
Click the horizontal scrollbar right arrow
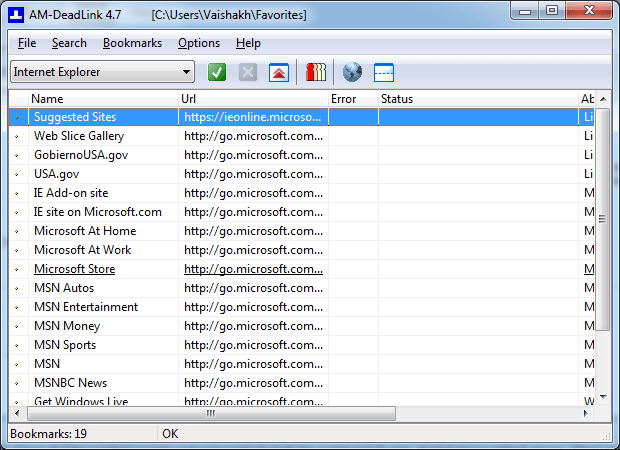click(x=586, y=414)
